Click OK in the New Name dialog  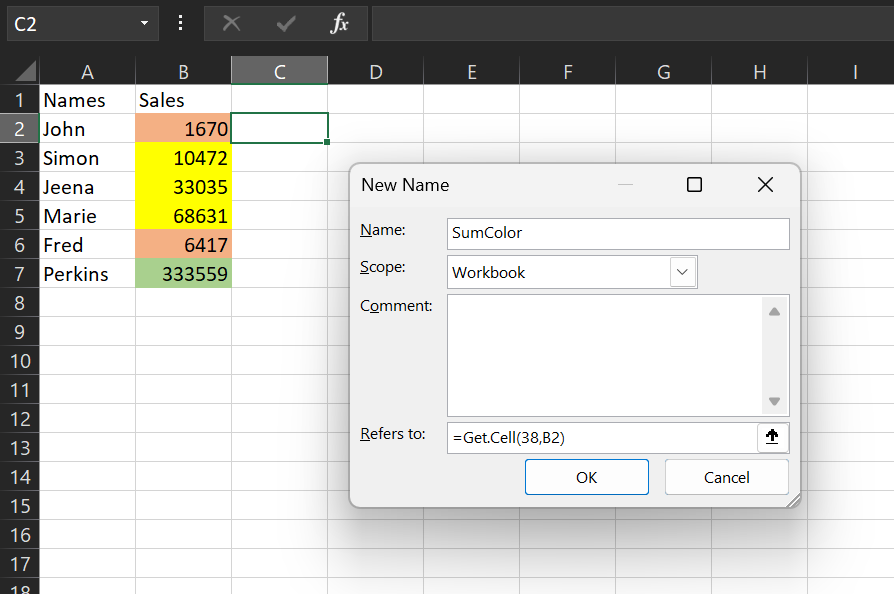(587, 477)
